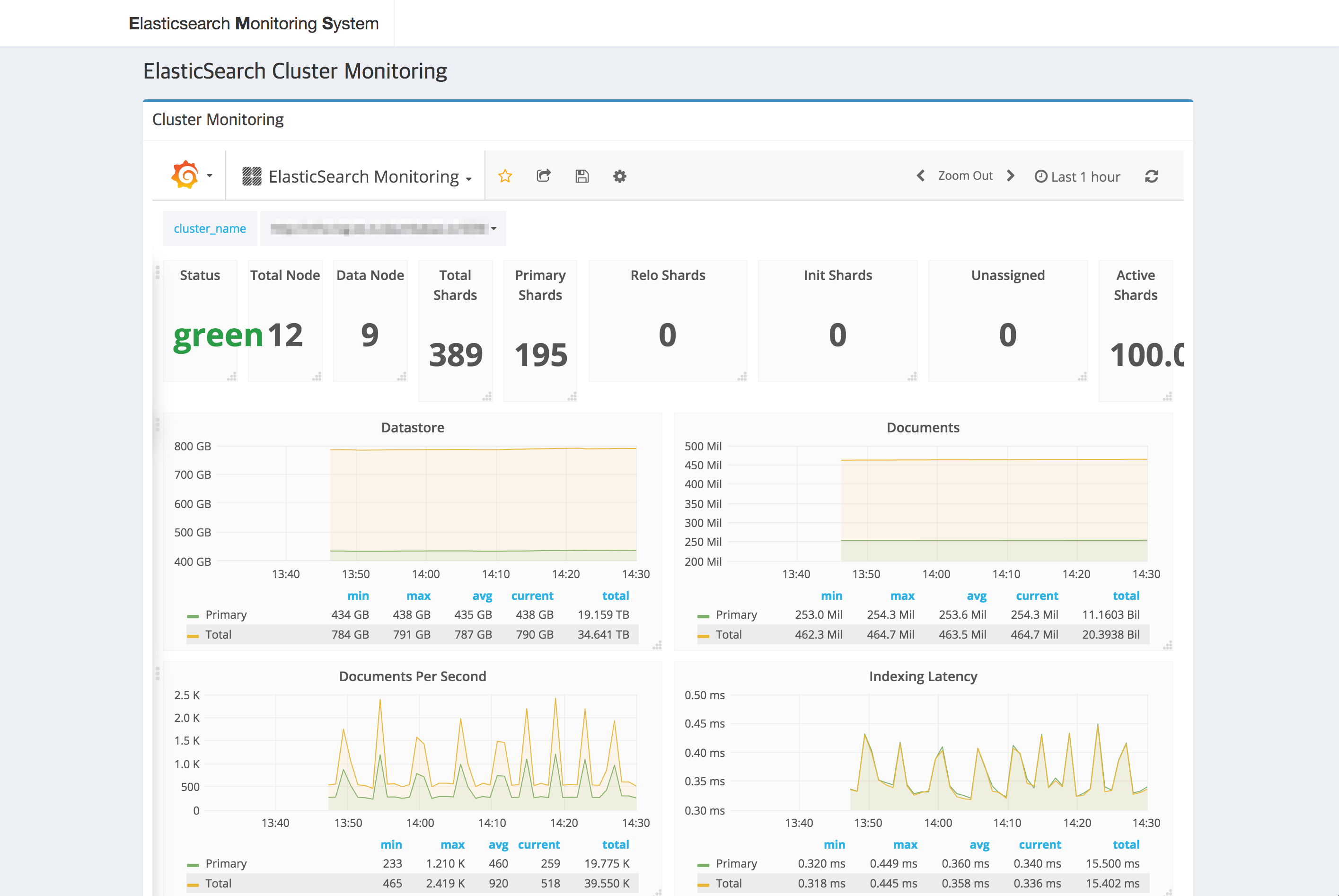The image size is (1339, 896).
Task: Sort Datastore legend by max column
Action: (418, 596)
